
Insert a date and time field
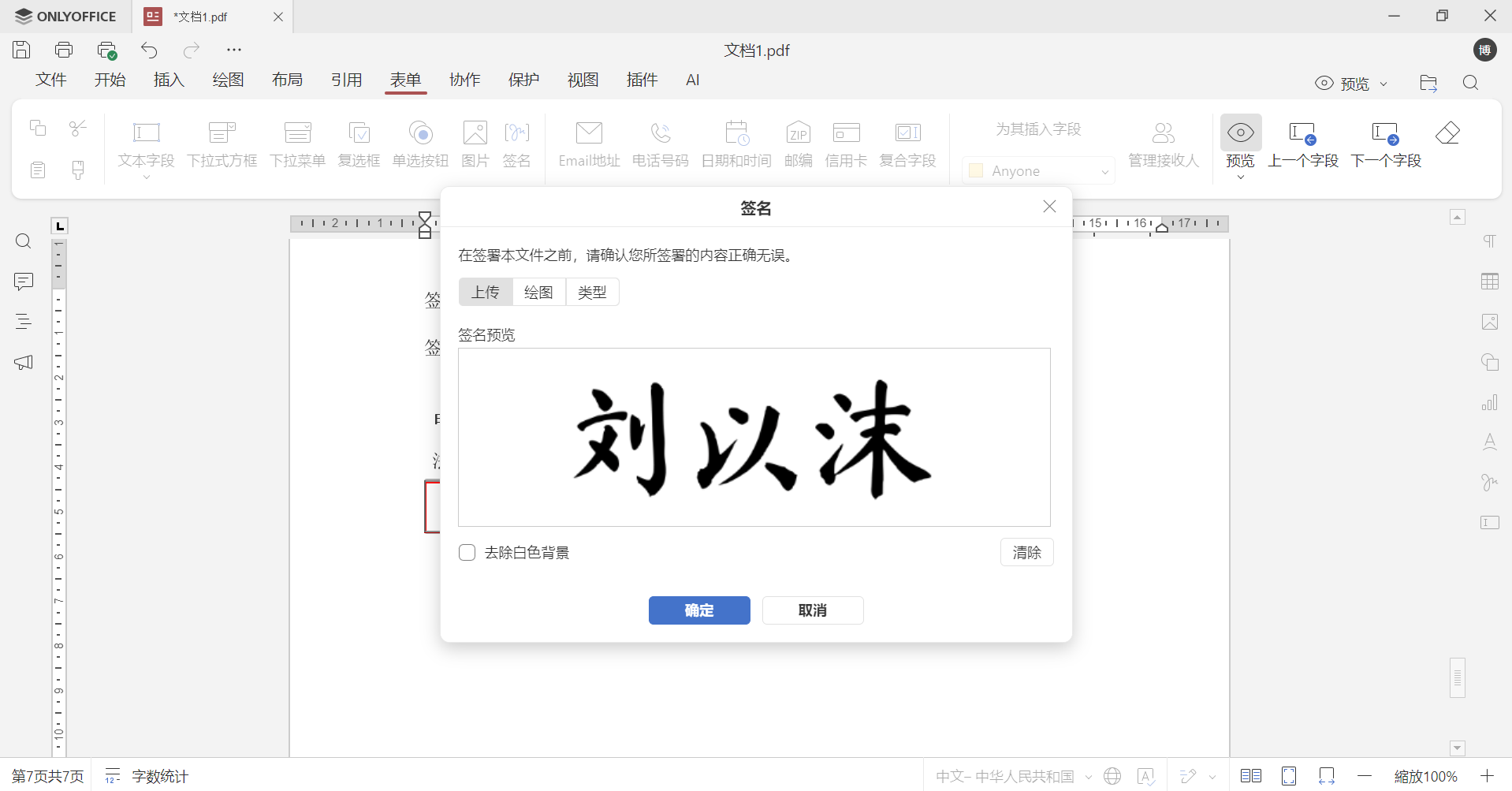(x=736, y=144)
